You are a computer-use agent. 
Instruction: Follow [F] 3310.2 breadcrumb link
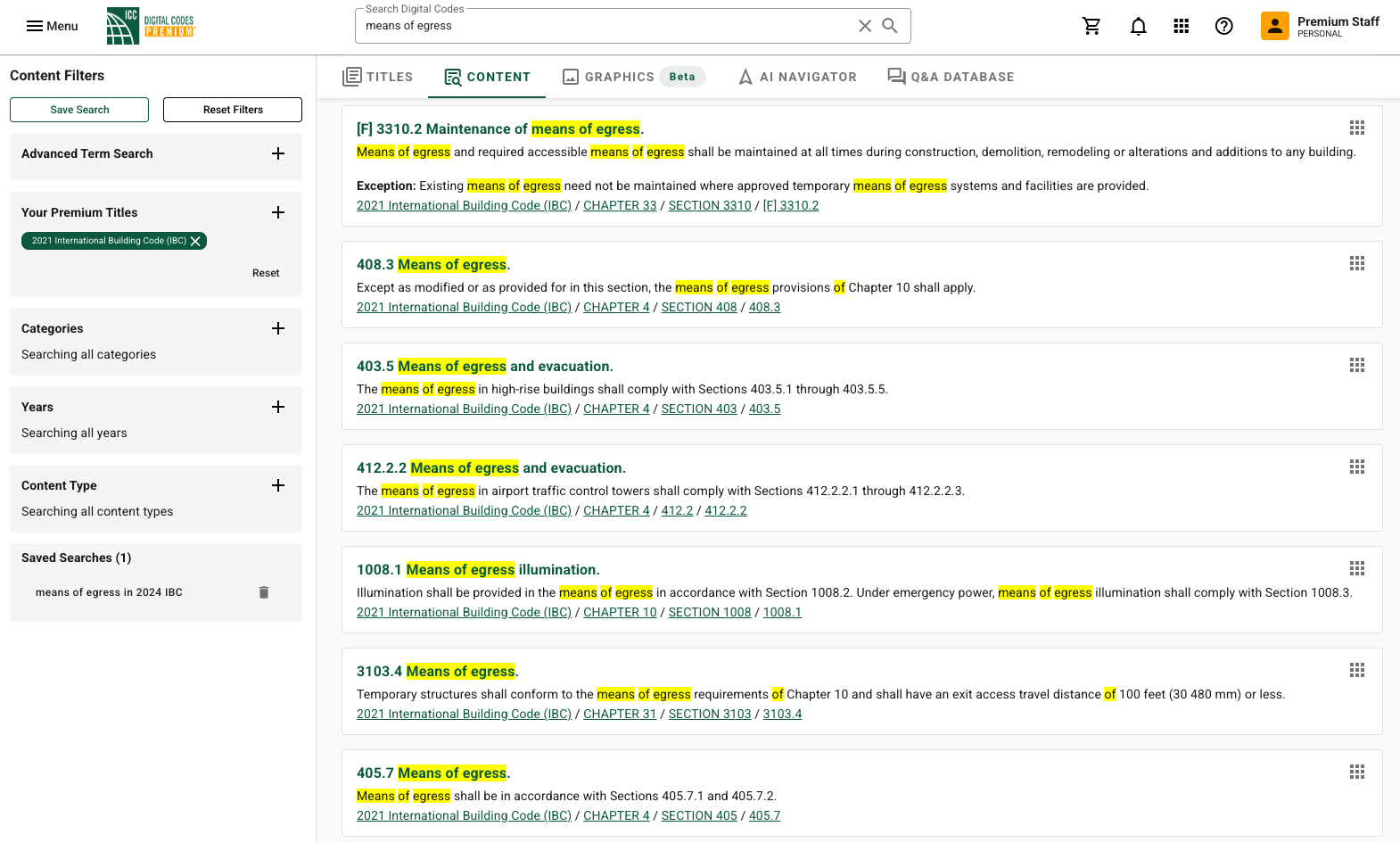click(791, 205)
